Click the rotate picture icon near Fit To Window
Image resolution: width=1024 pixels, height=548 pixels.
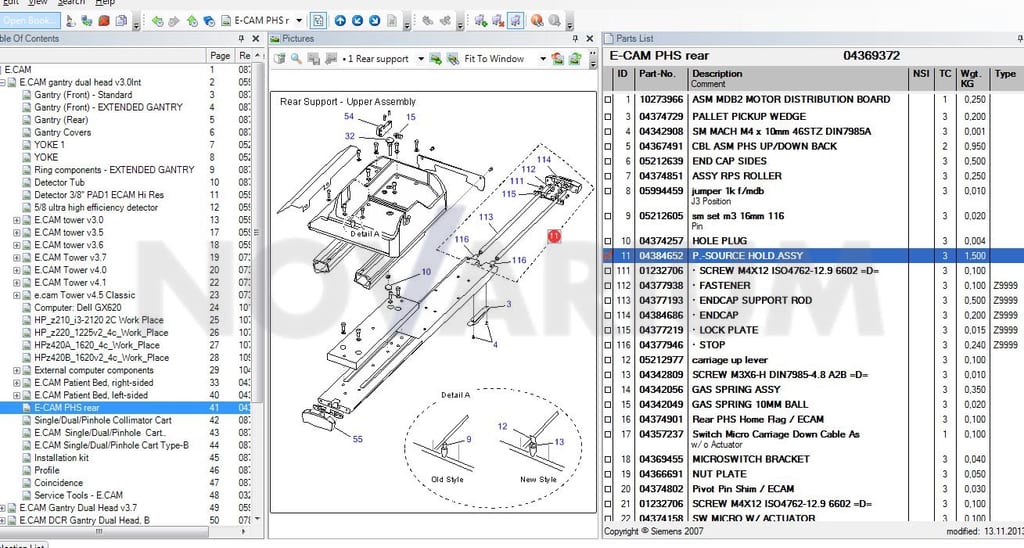click(x=557, y=59)
